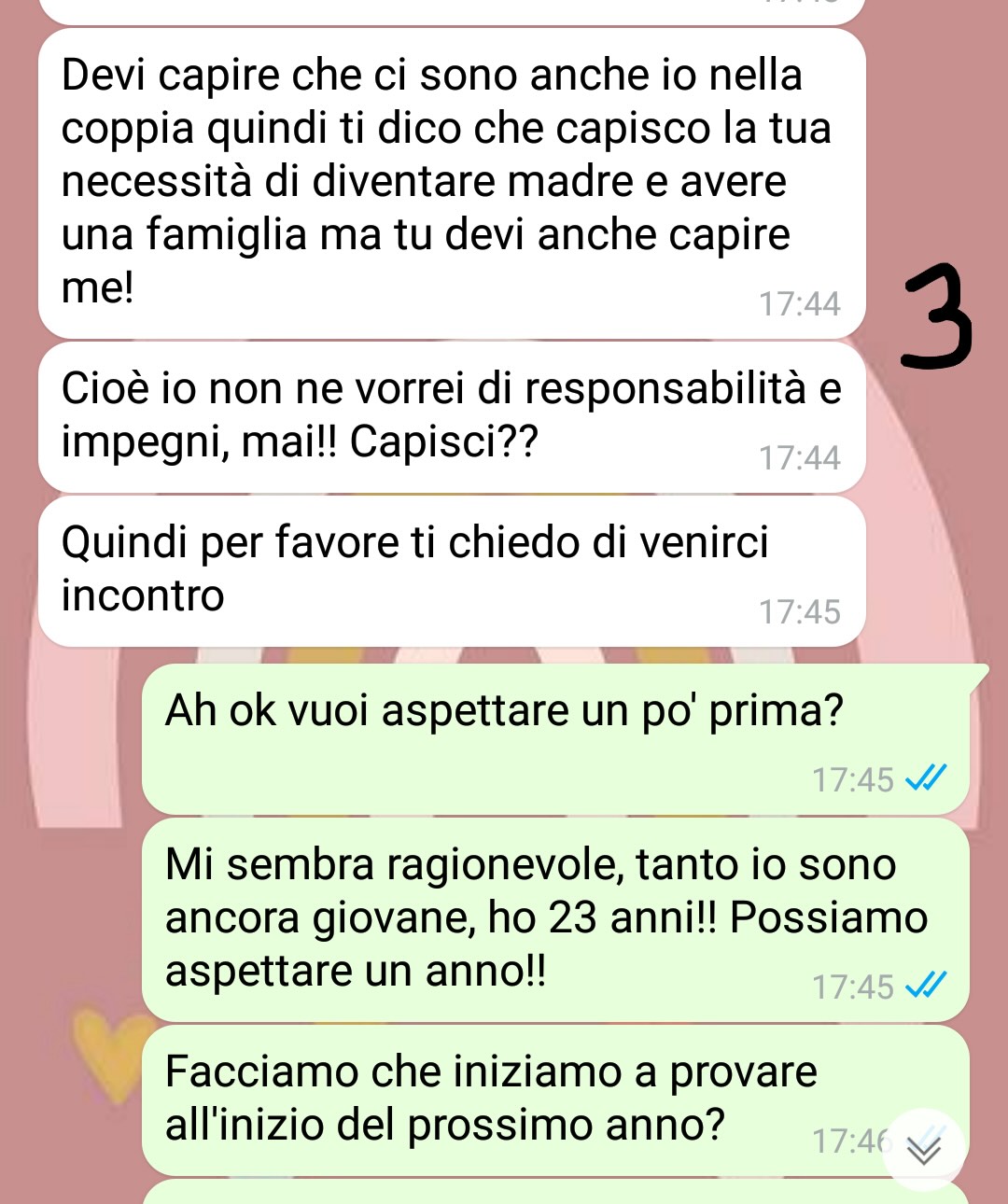The height and width of the screenshot is (1204, 1008).
Task: Tap the partially visible white bubble at the top edge
Action: pos(452,11)
